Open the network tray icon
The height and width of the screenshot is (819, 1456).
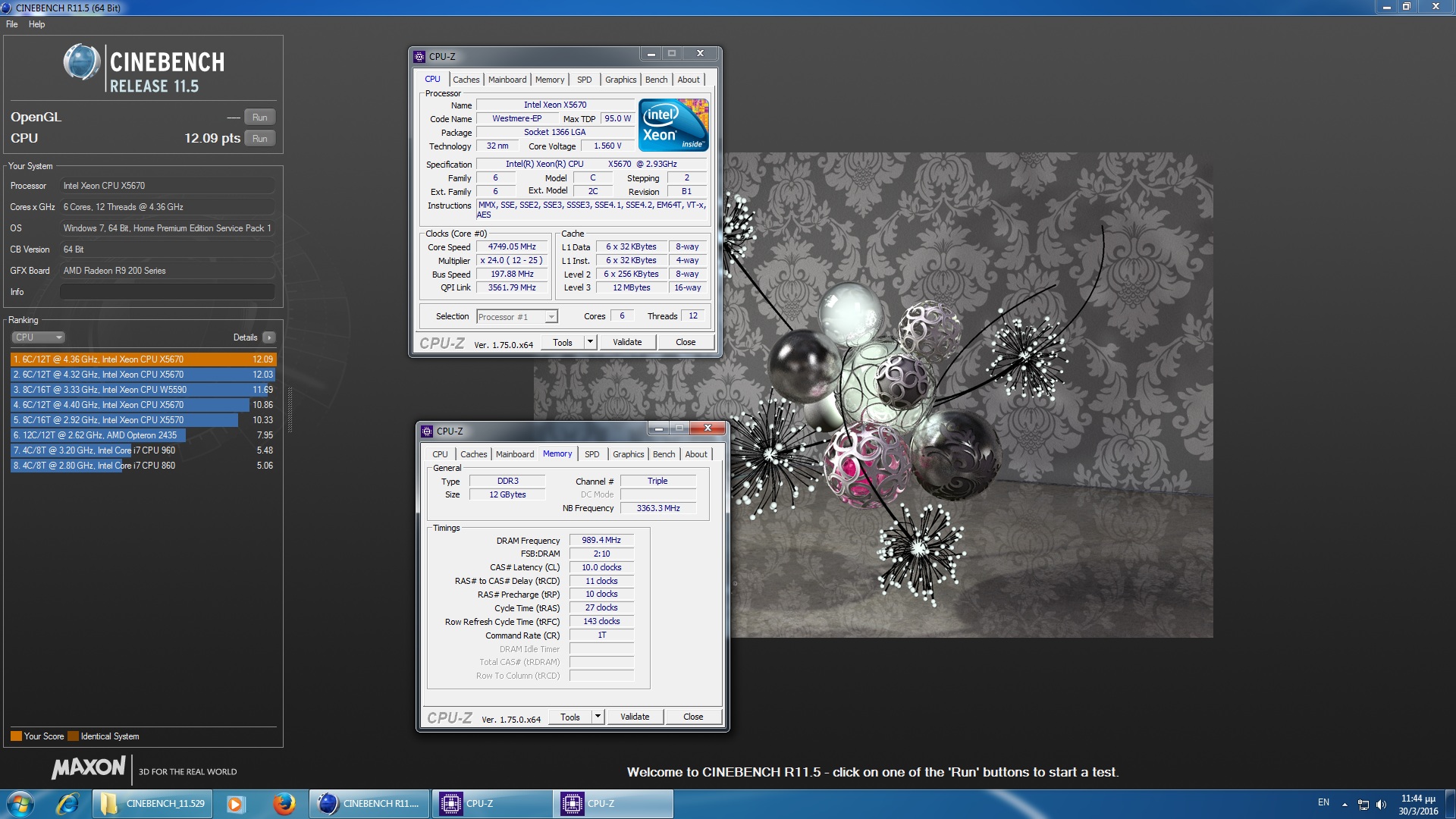[x=1363, y=805]
